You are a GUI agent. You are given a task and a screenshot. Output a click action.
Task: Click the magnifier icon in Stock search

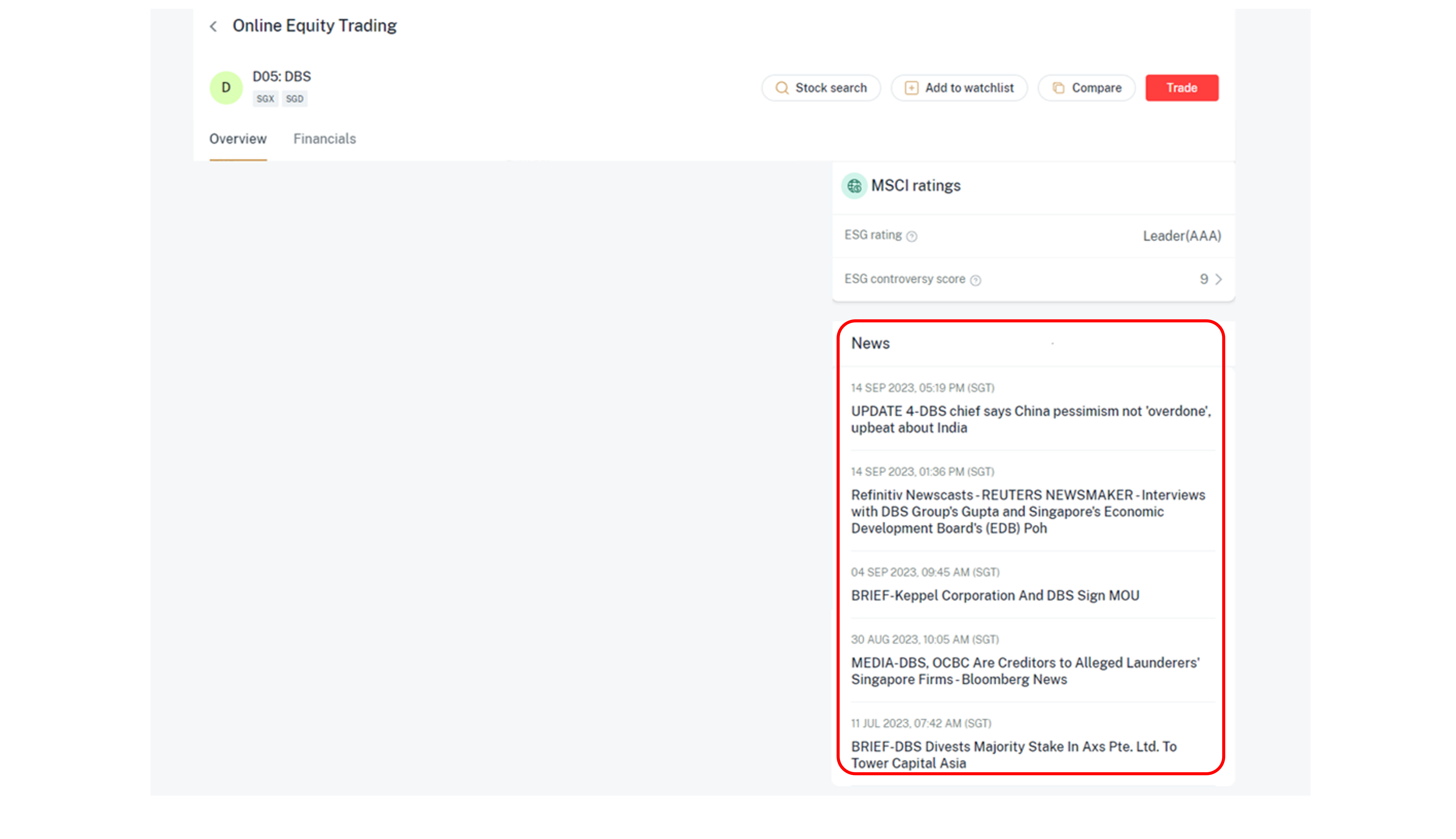tap(782, 88)
